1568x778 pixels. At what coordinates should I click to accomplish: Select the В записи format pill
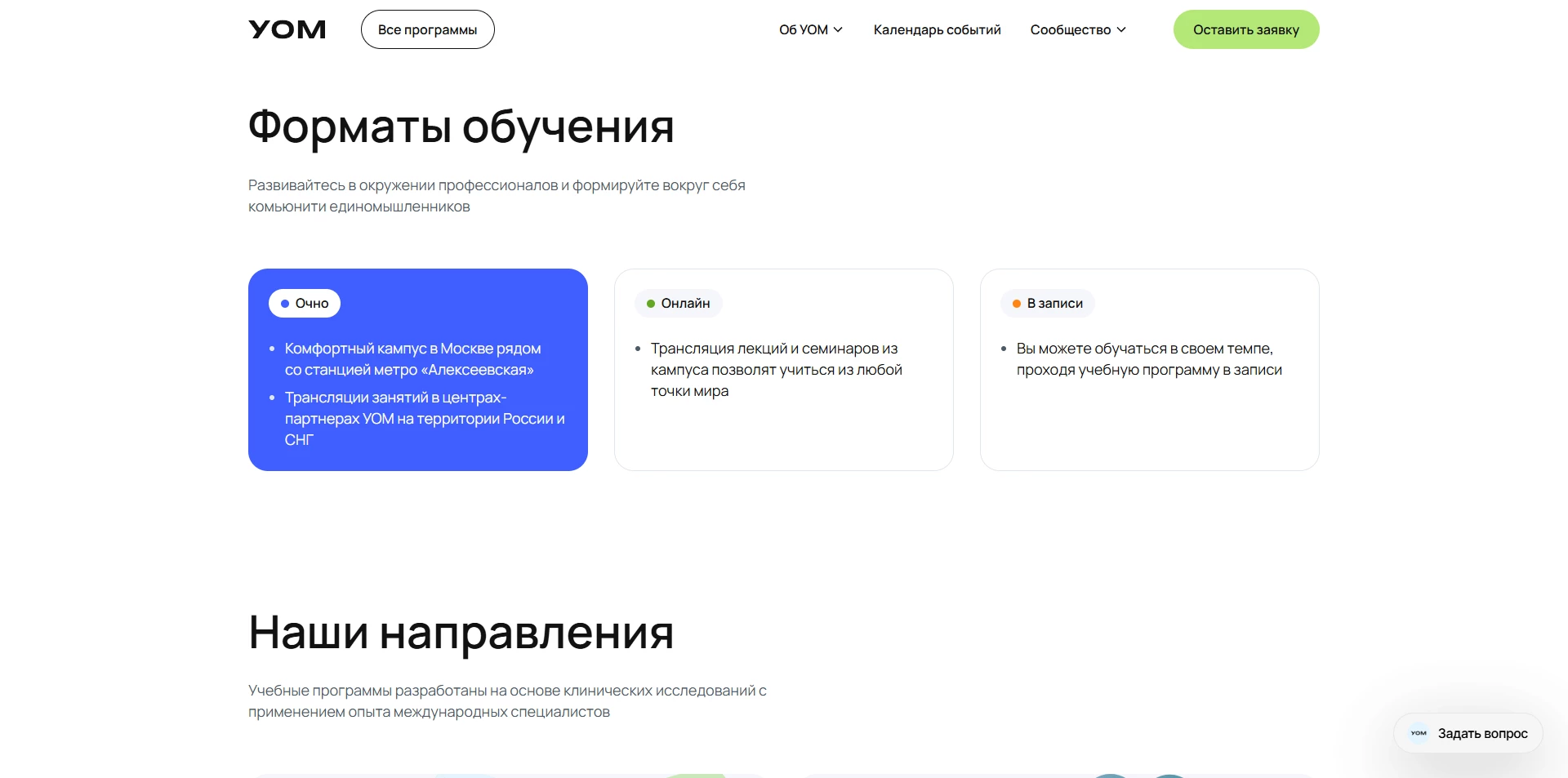tap(1048, 303)
